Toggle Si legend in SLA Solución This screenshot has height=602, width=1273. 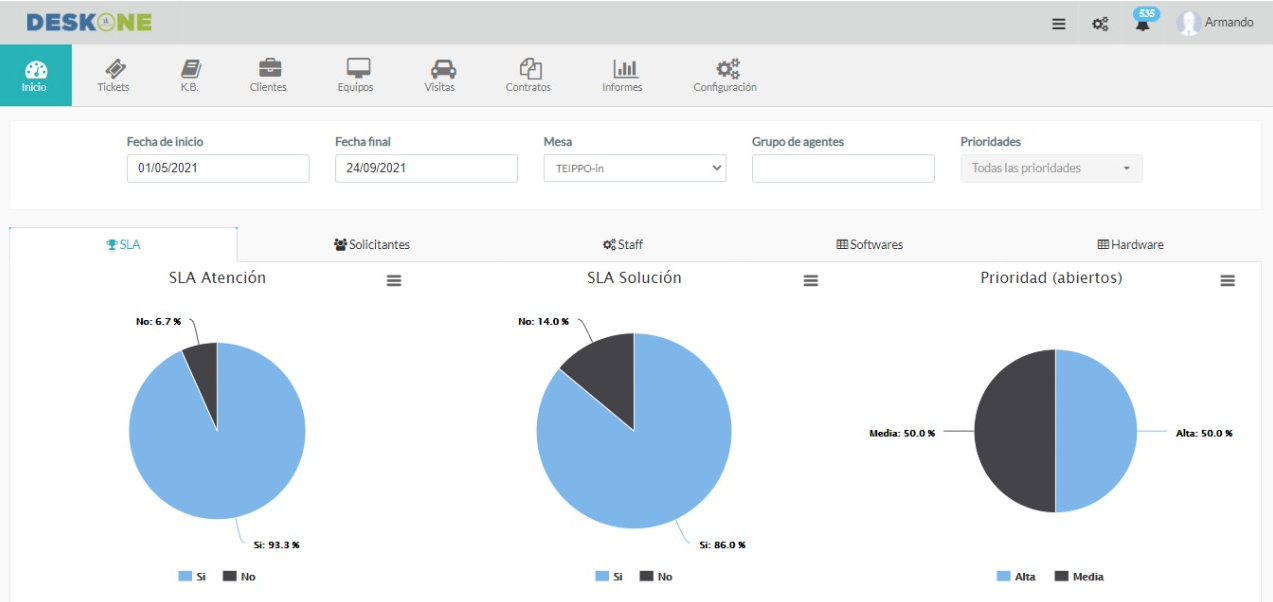[609, 577]
